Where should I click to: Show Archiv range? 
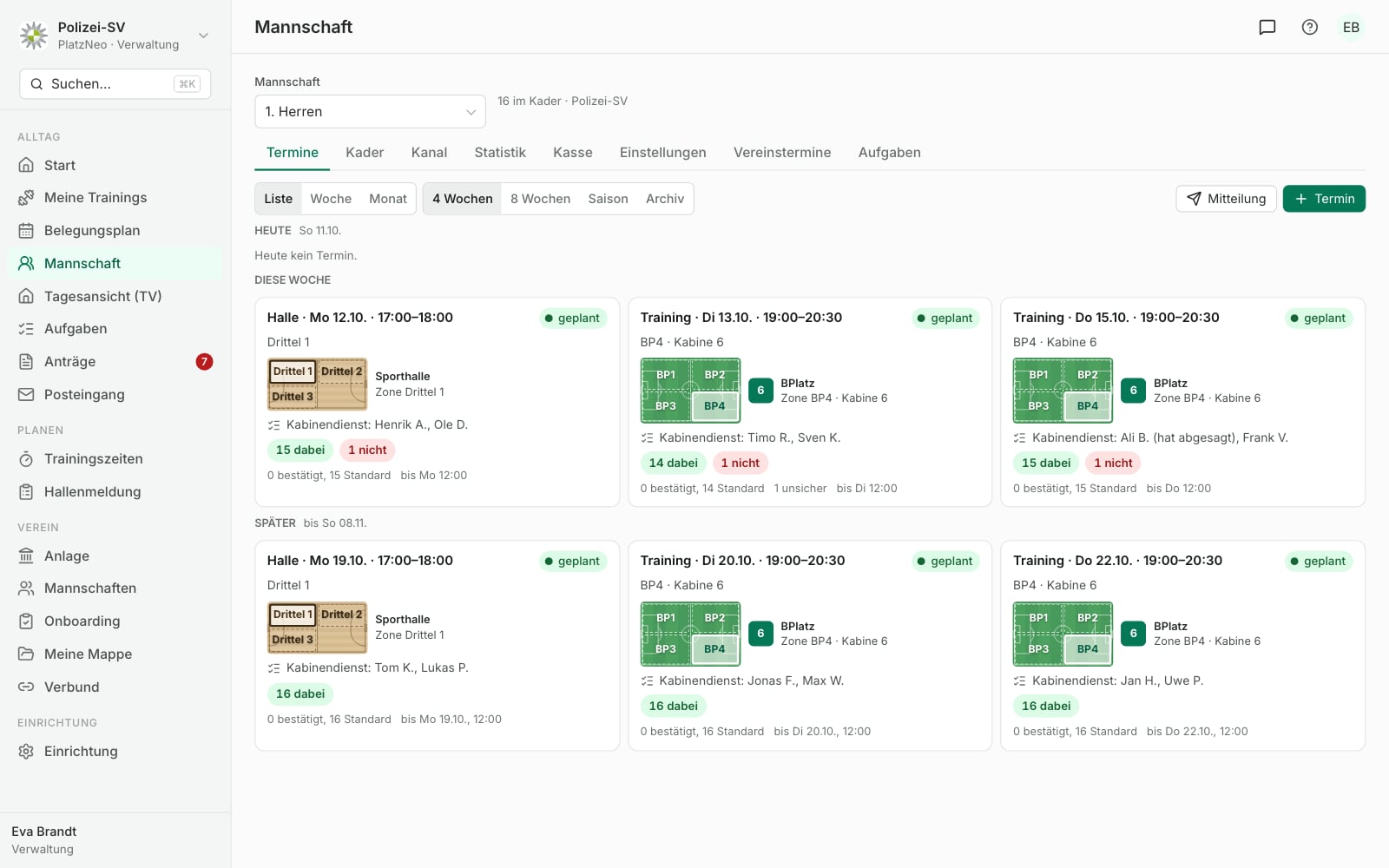(665, 199)
